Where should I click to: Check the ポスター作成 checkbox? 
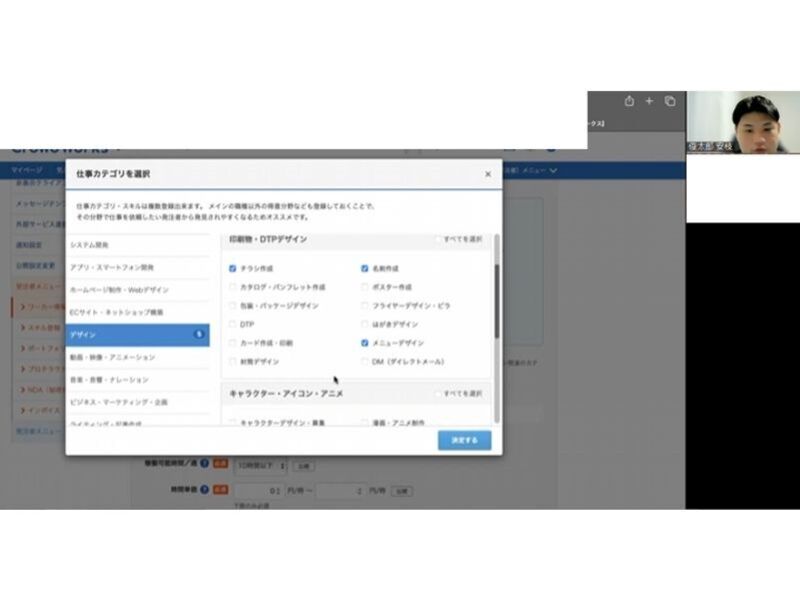(x=365, y=287)
